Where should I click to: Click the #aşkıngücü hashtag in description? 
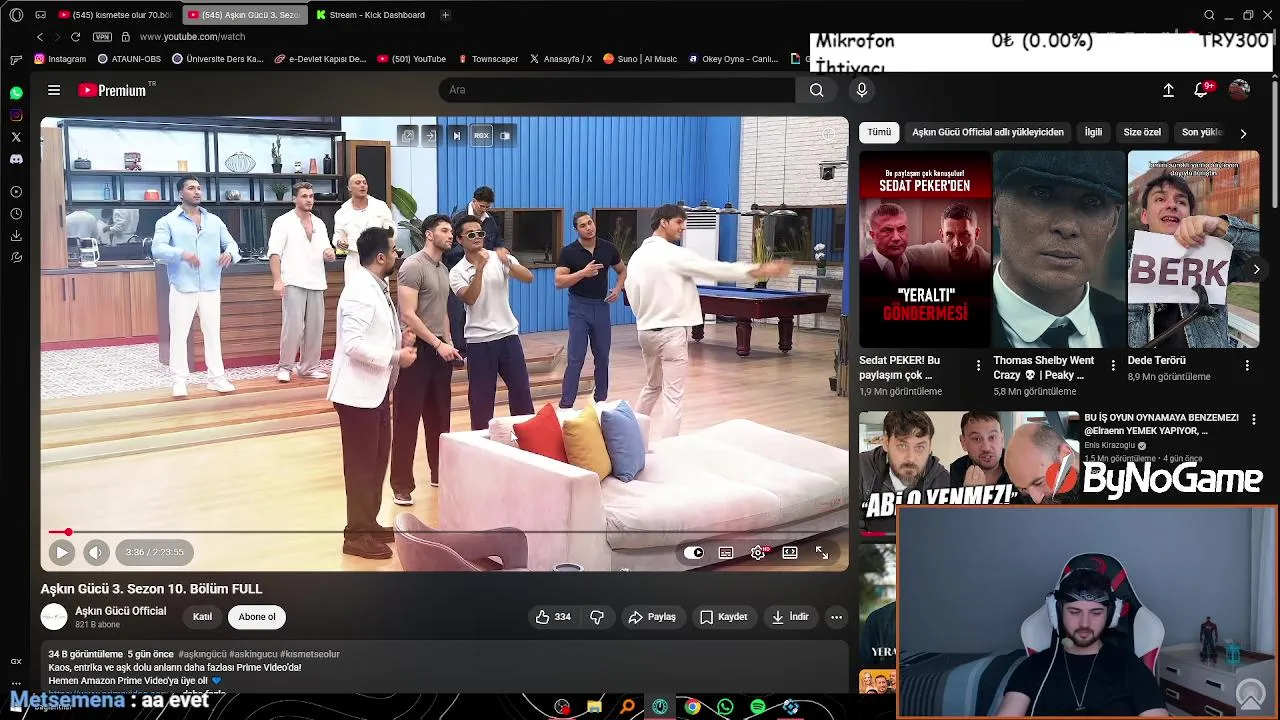tap(202, 654)
